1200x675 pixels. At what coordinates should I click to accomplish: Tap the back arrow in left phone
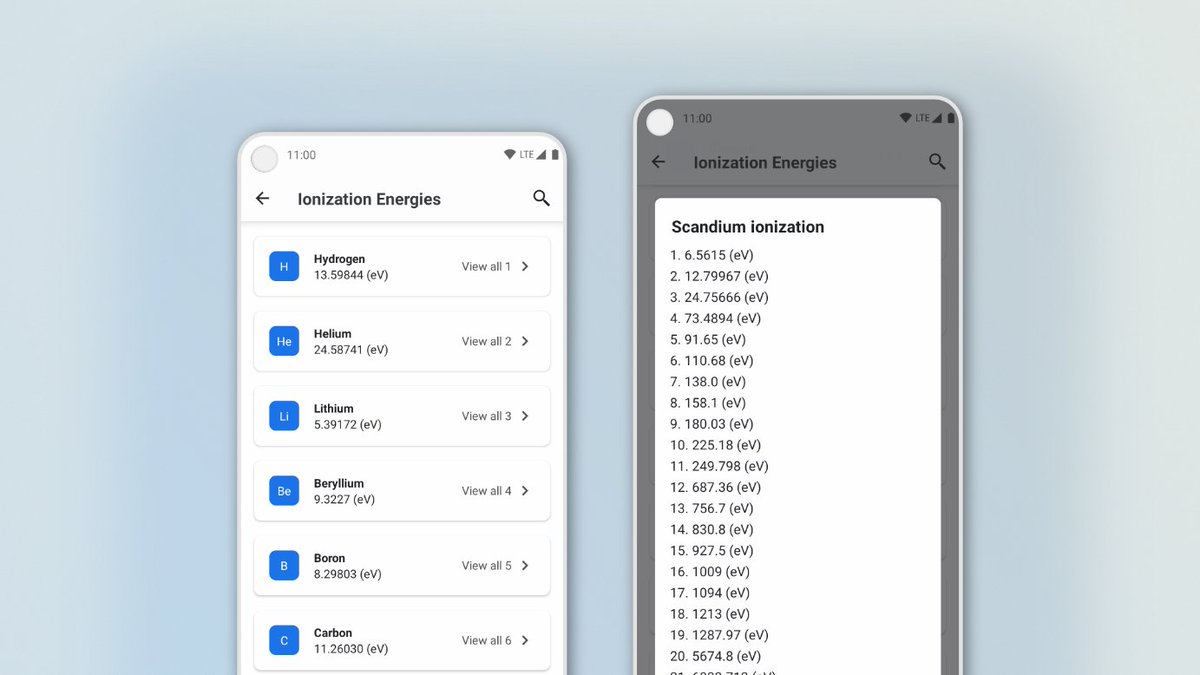click(x=262, y=198)
